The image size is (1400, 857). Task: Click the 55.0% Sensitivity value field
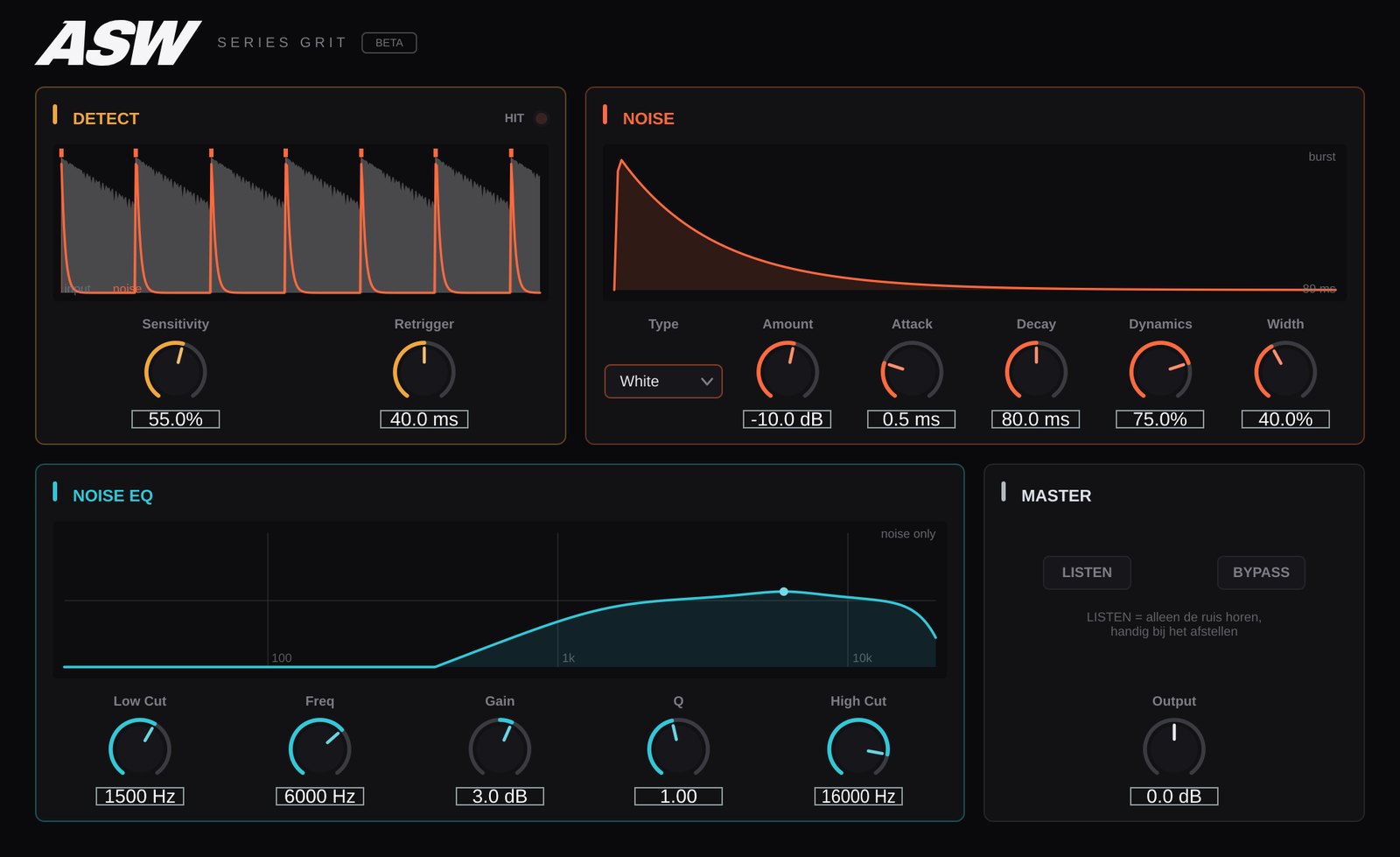tap(175, 419)
